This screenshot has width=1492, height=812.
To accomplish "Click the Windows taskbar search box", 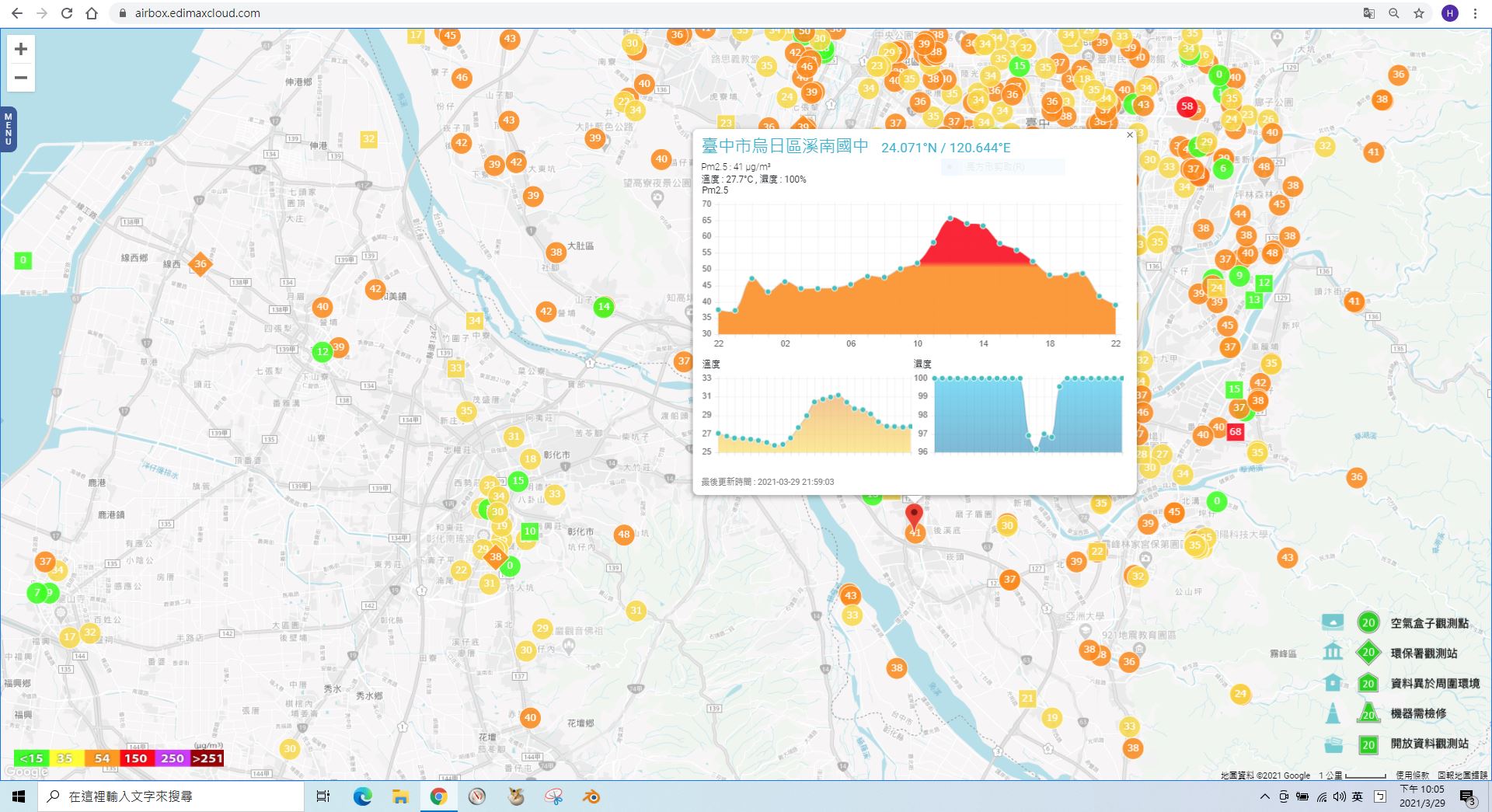I will [171, 796].
